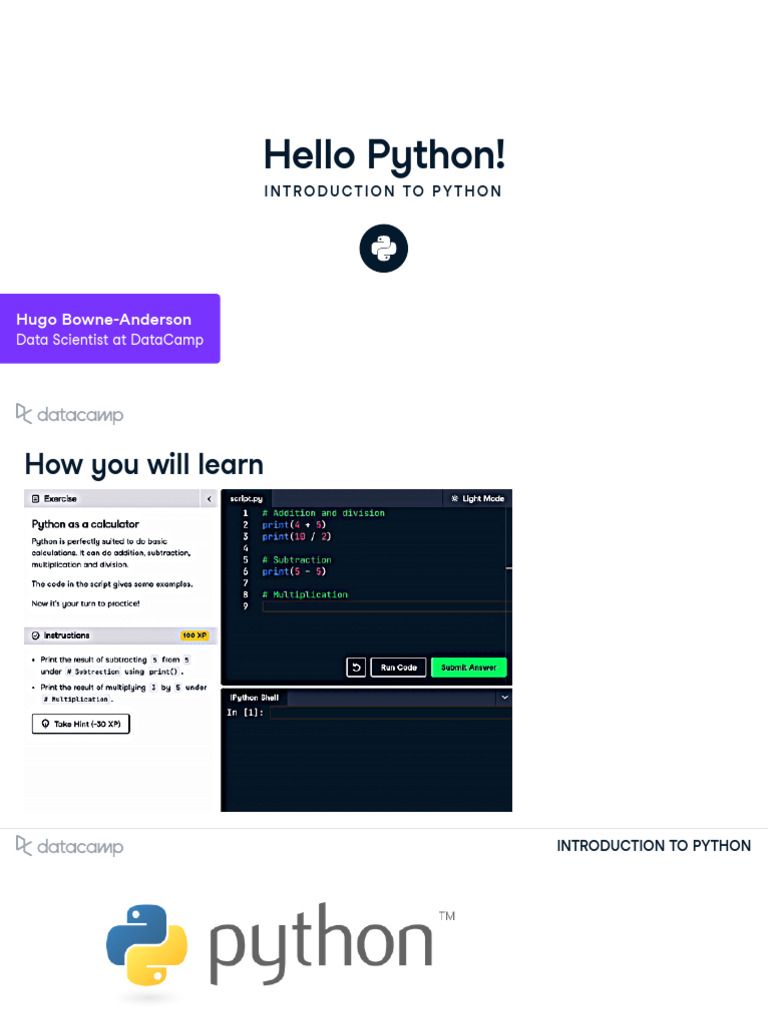Click the datacamp logo above How you will learn

(69, 414)
